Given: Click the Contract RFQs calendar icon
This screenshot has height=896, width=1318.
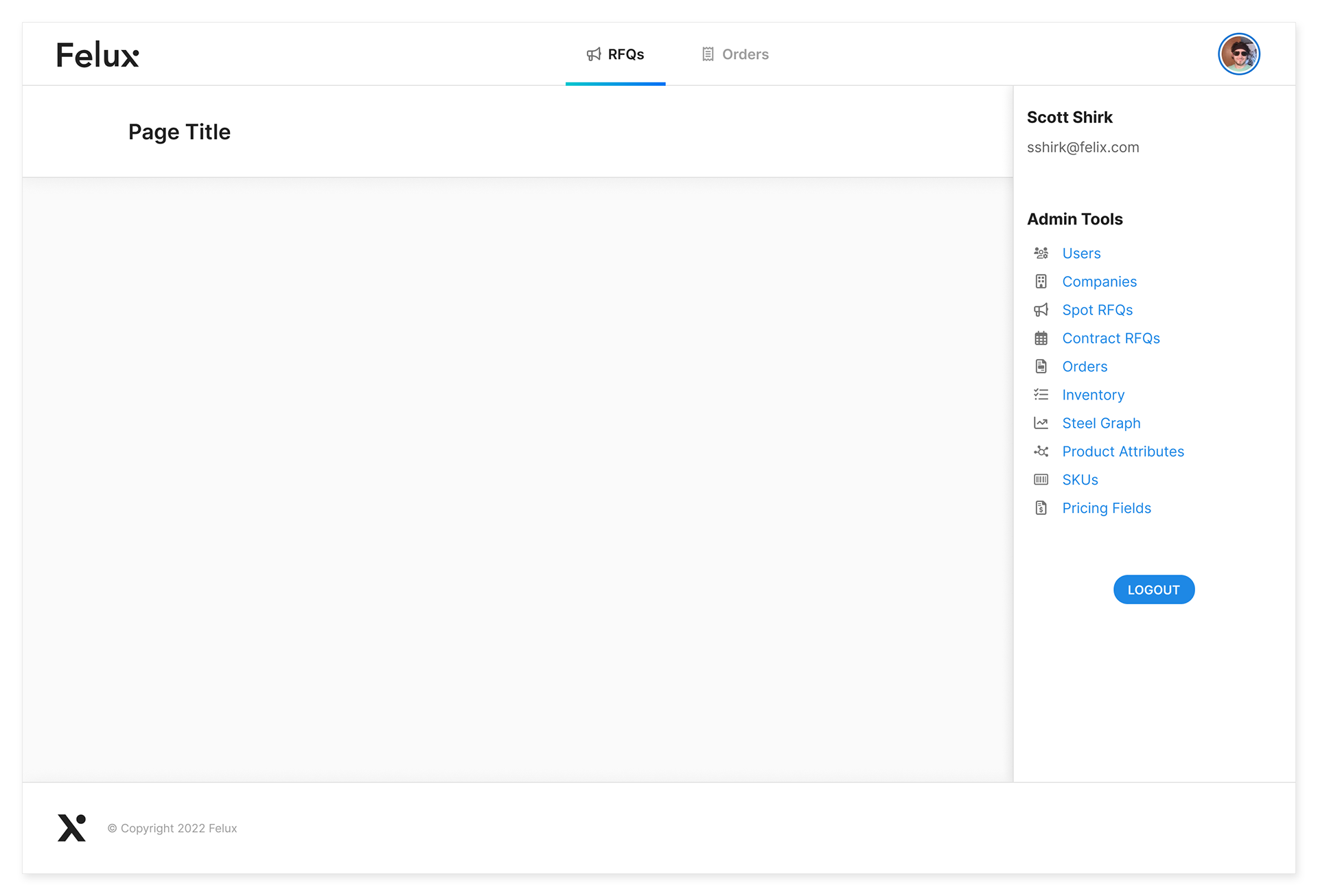Looking at the screenshot, I should tap(1041, 338).
